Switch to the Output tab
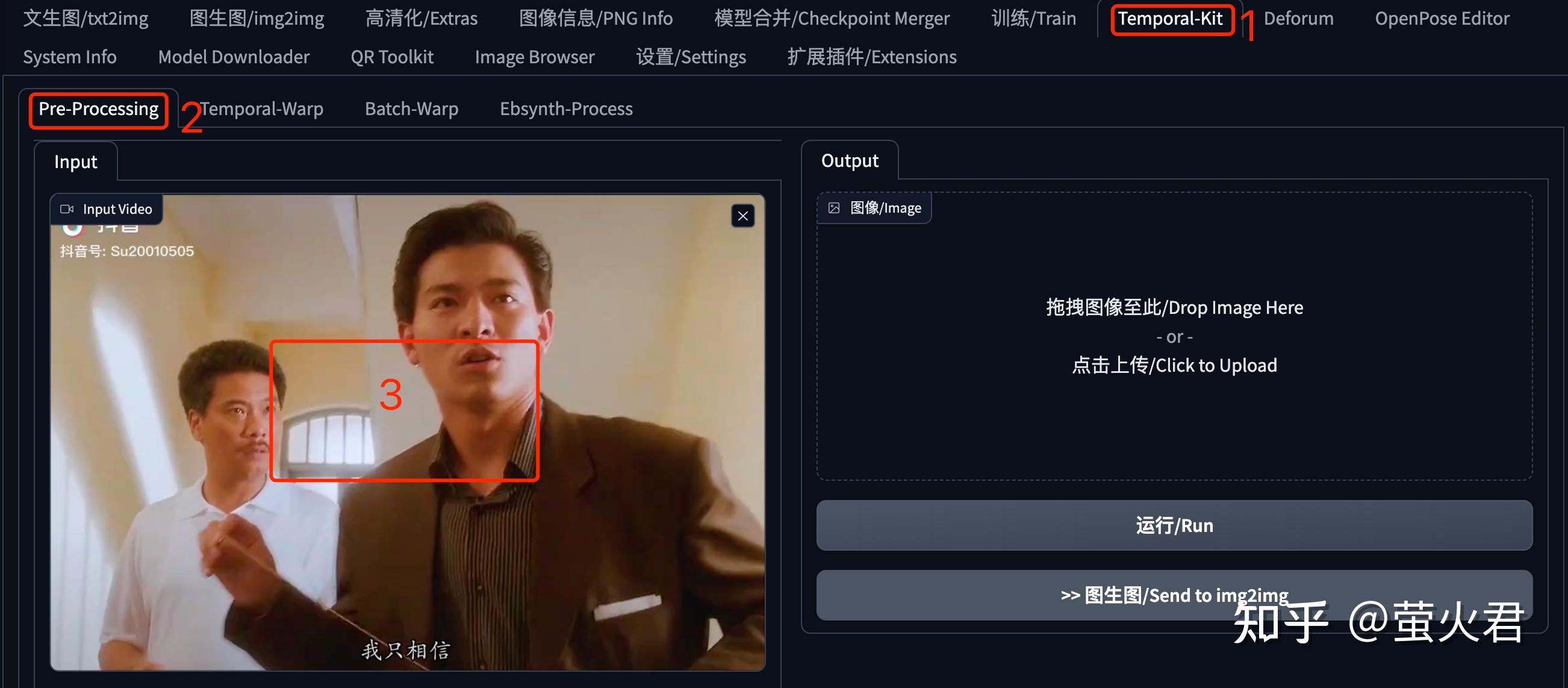 pyautogui.click(x=849, y=160)
